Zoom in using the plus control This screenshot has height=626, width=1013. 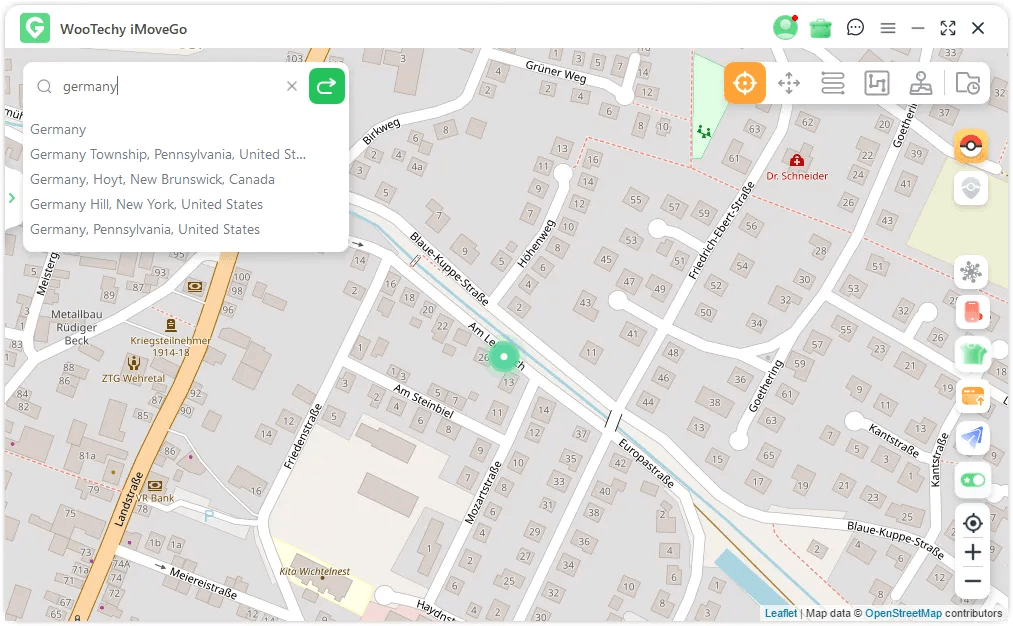tap(971, 551)
